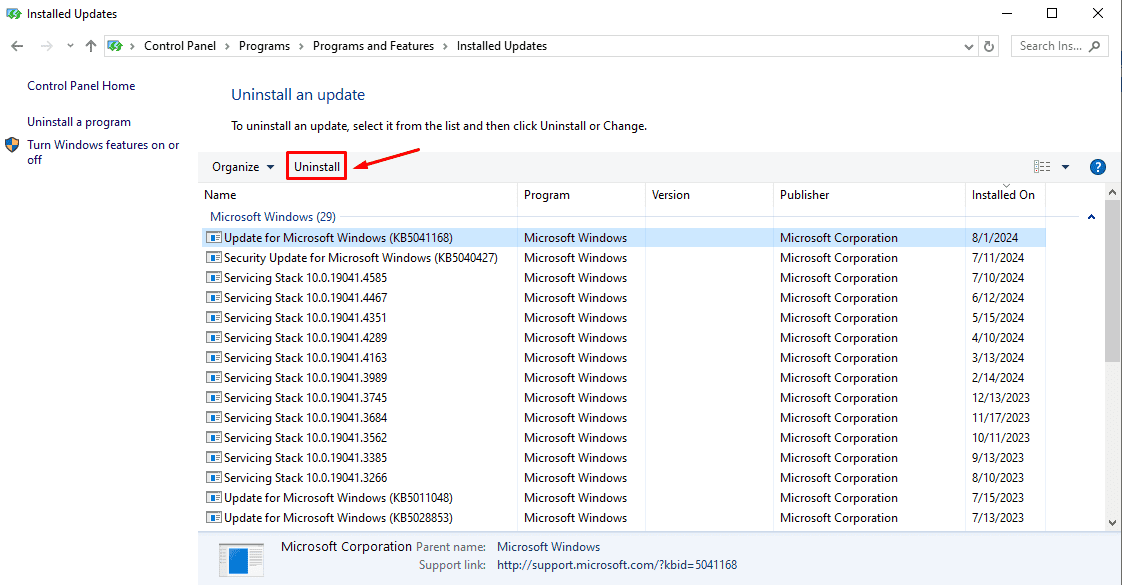The image size is (1122, 585).
Task: Open Control Panel Home link
Action: pos(81,86)
